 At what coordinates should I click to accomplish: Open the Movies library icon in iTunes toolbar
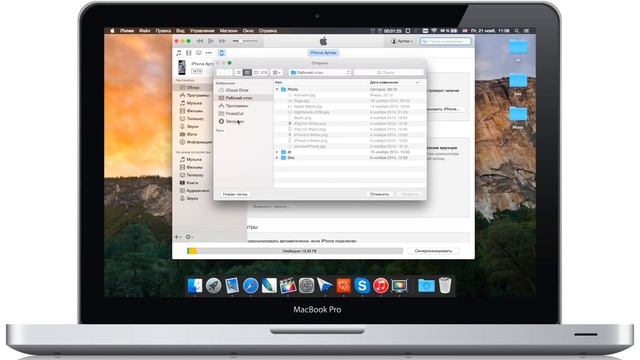tap(189, 53)
